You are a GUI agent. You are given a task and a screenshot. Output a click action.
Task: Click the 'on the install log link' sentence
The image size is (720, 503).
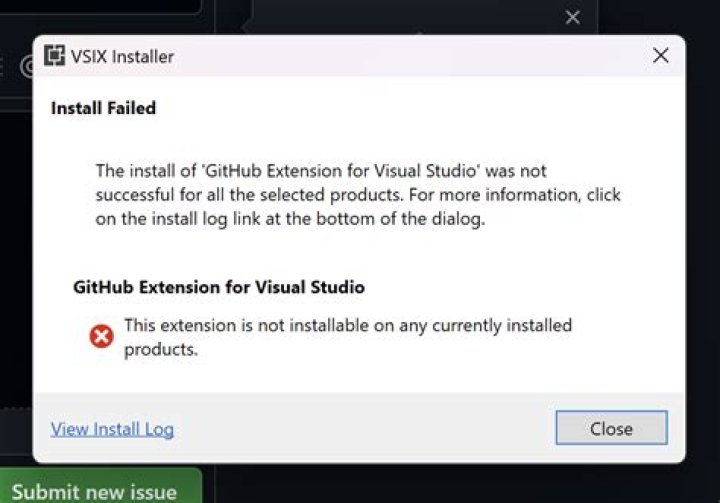[290, 220]
